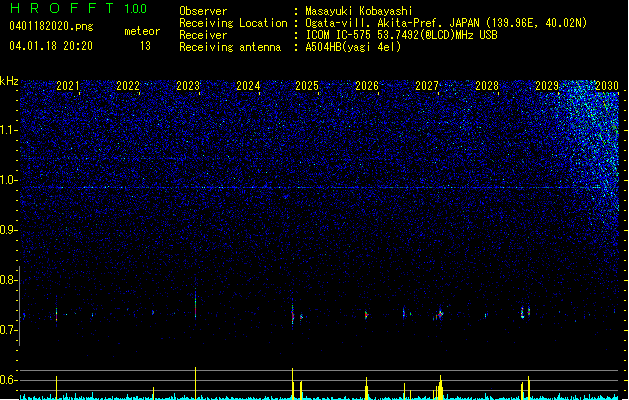Click the Receiving antenna label
The image size is (629, 400).
pos(230,47)
